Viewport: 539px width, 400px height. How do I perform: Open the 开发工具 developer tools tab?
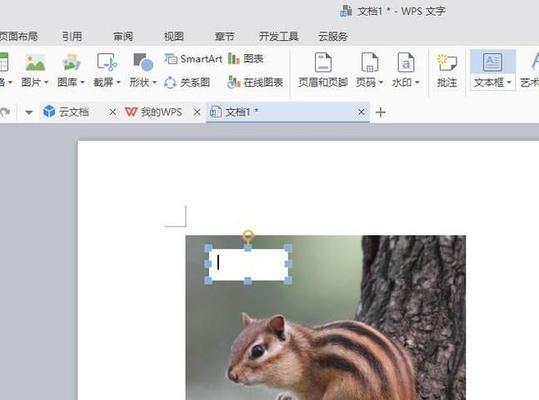[x=278, y=36]
